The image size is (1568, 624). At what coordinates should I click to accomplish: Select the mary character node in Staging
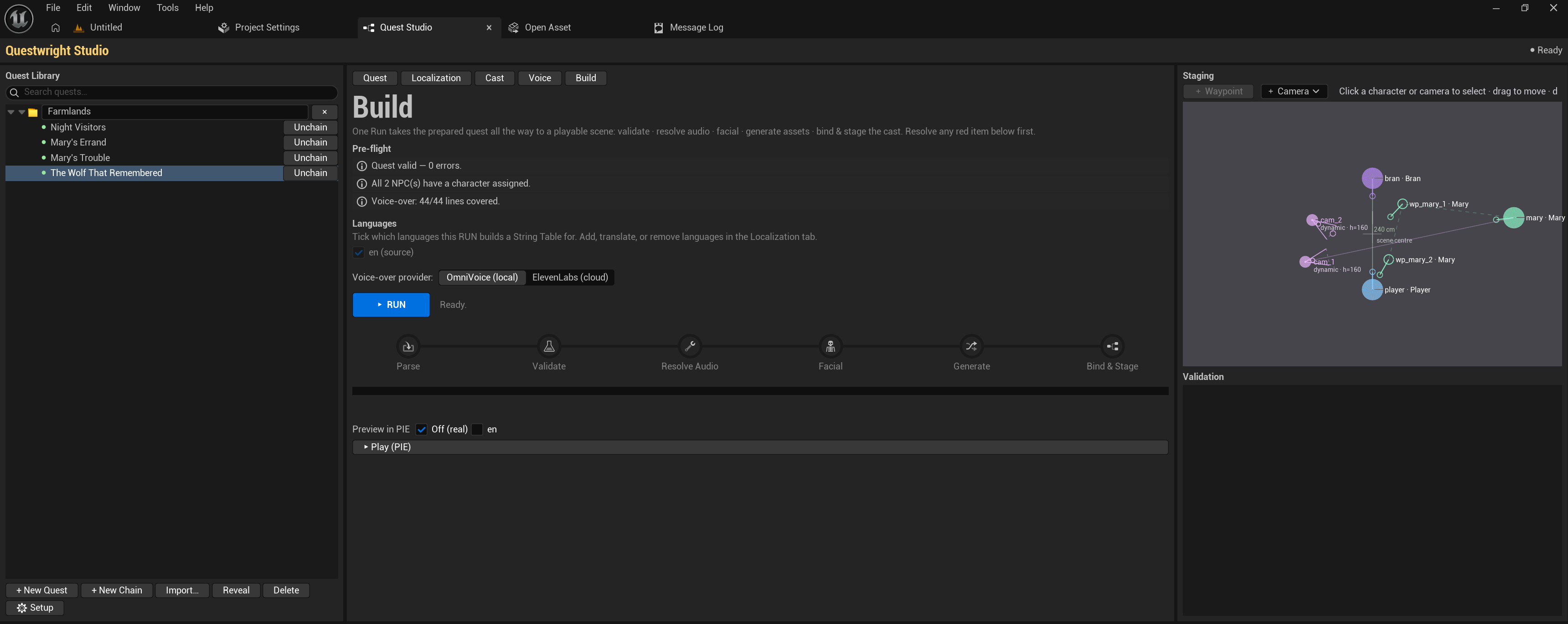point(1513,218)
